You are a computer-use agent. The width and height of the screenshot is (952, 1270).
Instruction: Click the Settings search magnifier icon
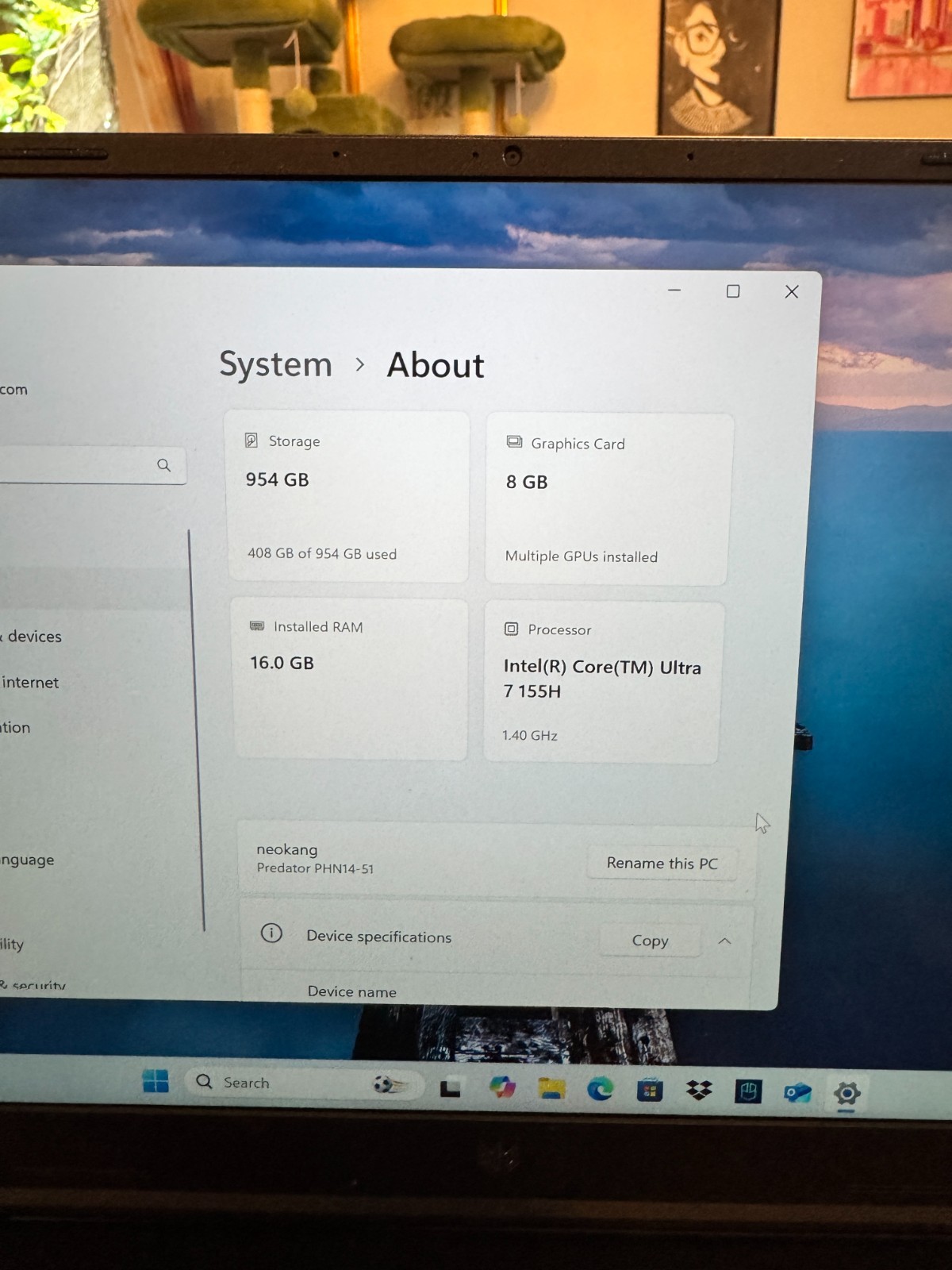click(x=163, y=465)
